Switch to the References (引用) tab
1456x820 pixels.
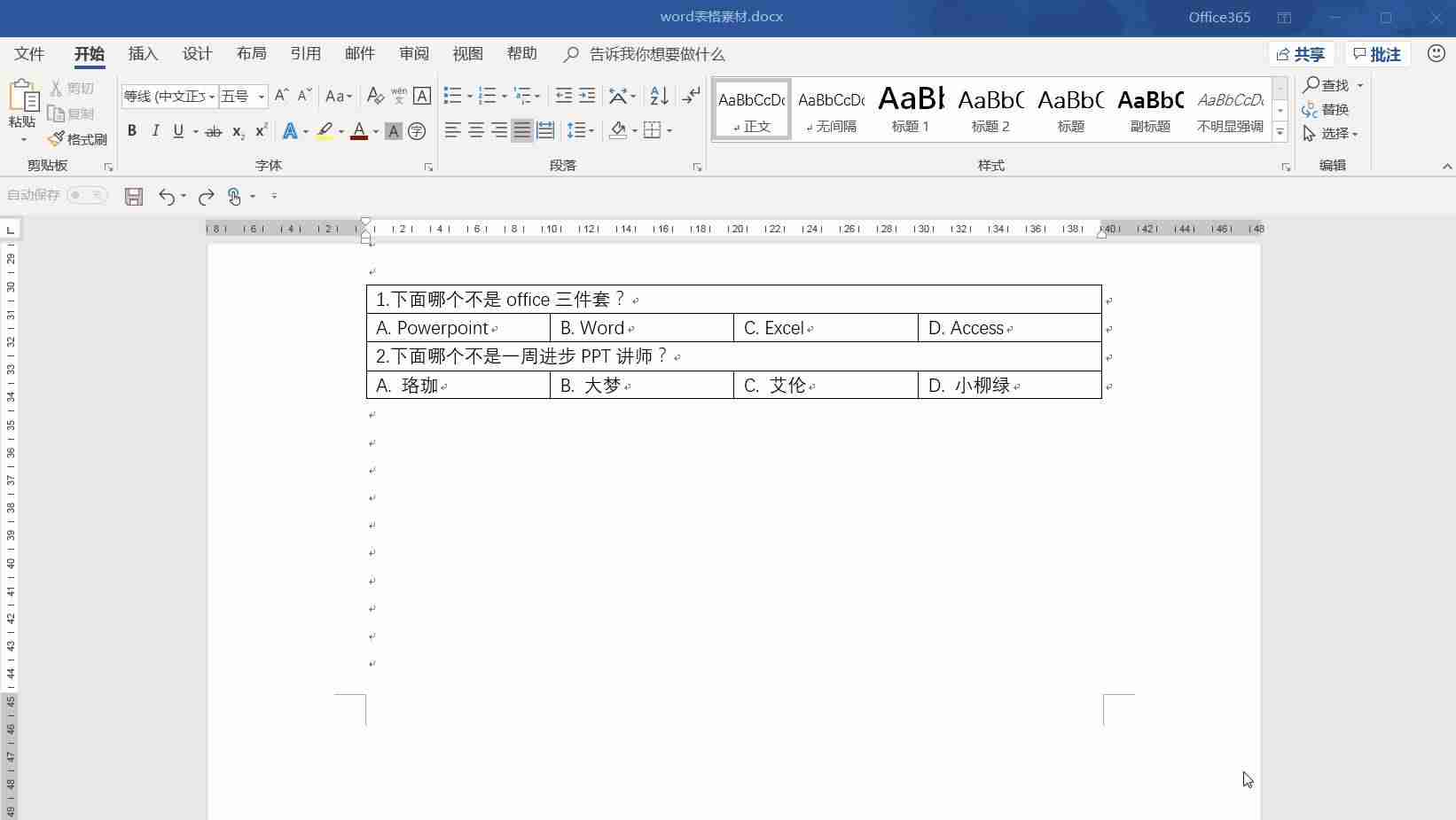pos(305,54)
